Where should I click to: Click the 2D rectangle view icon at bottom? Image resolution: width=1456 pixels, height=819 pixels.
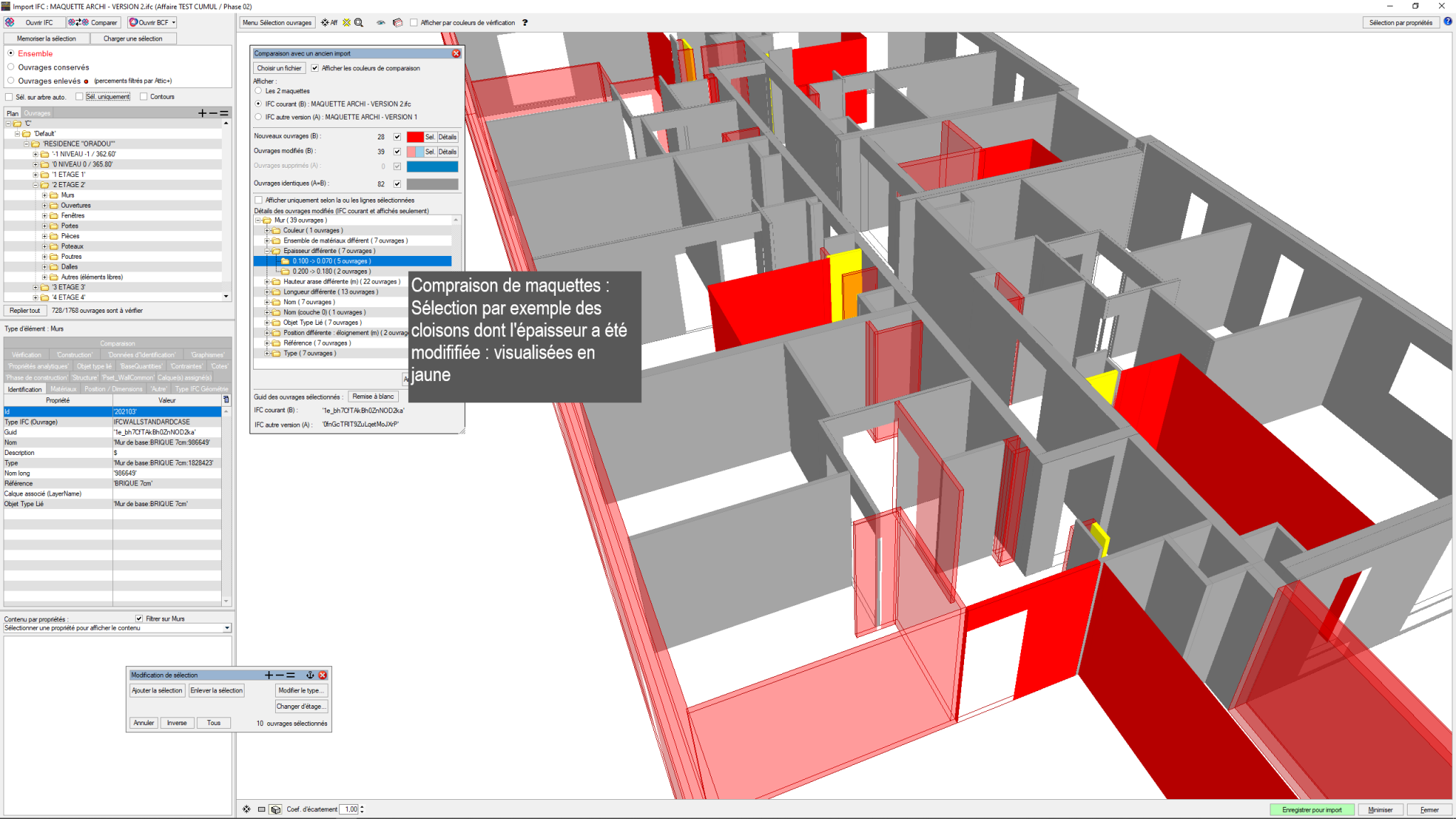[262, 809]
